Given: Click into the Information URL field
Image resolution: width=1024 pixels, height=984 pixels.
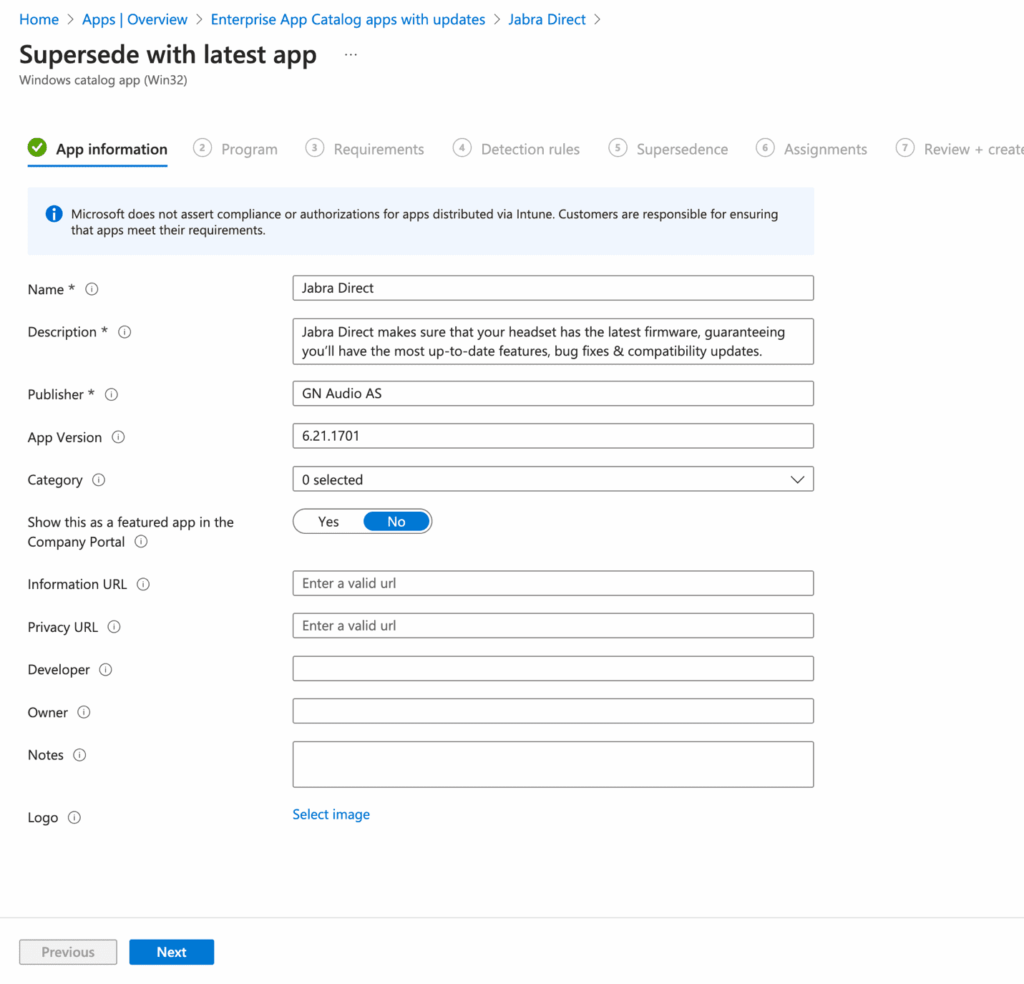Looking at the screenshot, I should (x=552, y=583).
